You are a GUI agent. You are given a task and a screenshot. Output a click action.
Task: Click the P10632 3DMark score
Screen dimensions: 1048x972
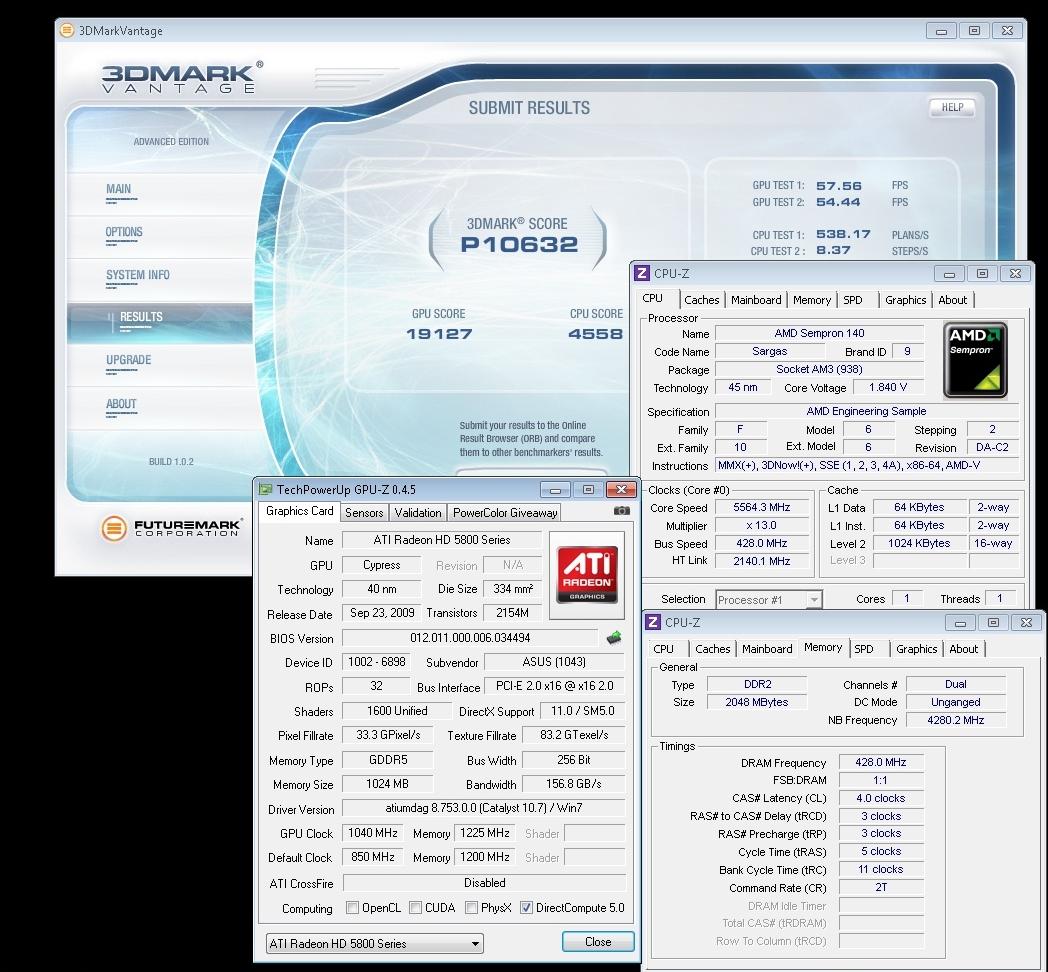coord(519,245)
